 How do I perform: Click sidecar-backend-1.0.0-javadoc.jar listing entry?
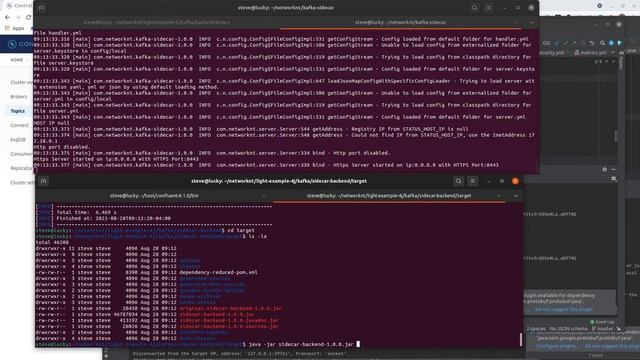coord(229,321)
